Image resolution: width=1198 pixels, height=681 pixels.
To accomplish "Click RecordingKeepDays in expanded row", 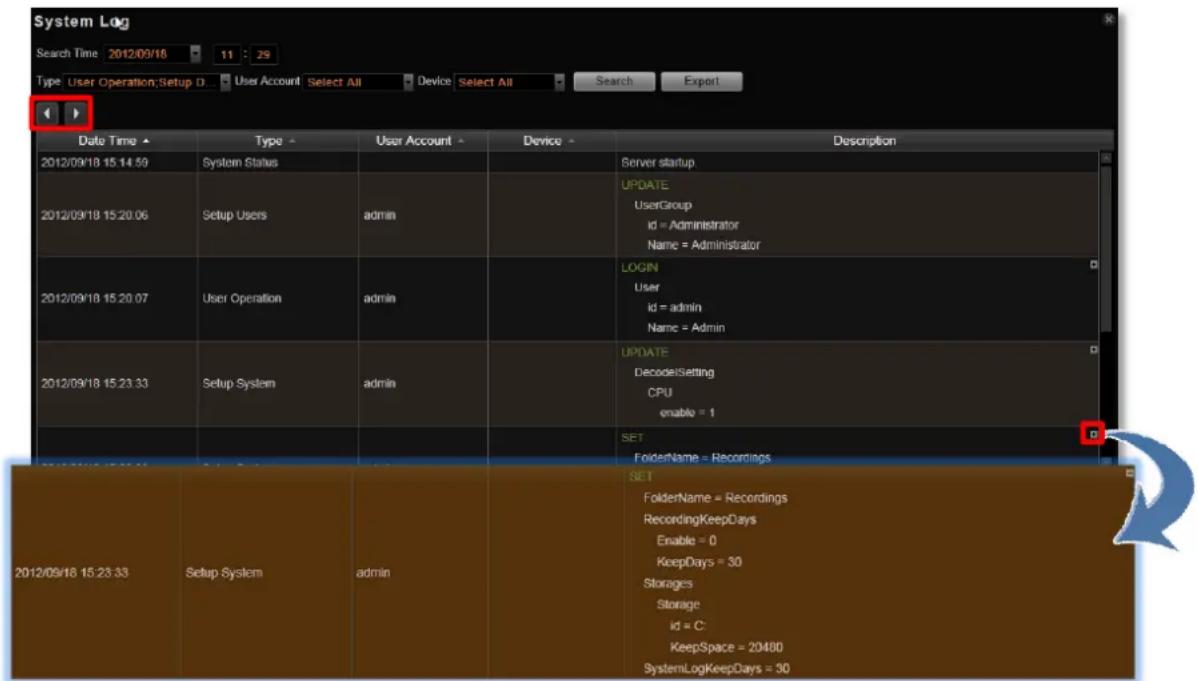I will pyautogui.click(x=700, y=519).
